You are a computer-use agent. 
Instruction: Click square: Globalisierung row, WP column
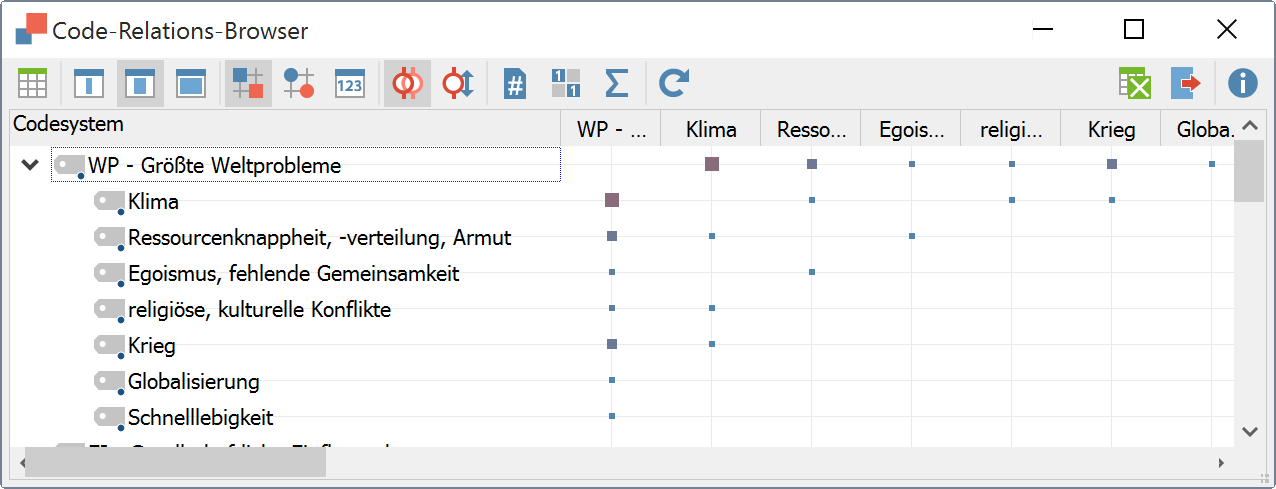[x=612, y=380]
